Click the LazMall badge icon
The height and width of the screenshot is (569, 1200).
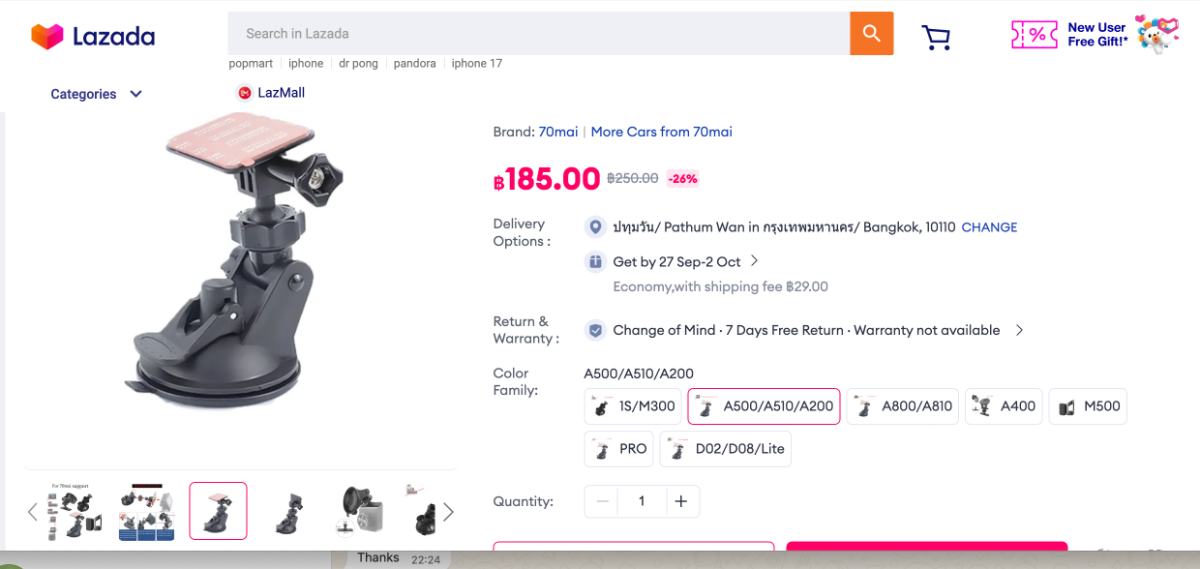(x=244, y=93)
